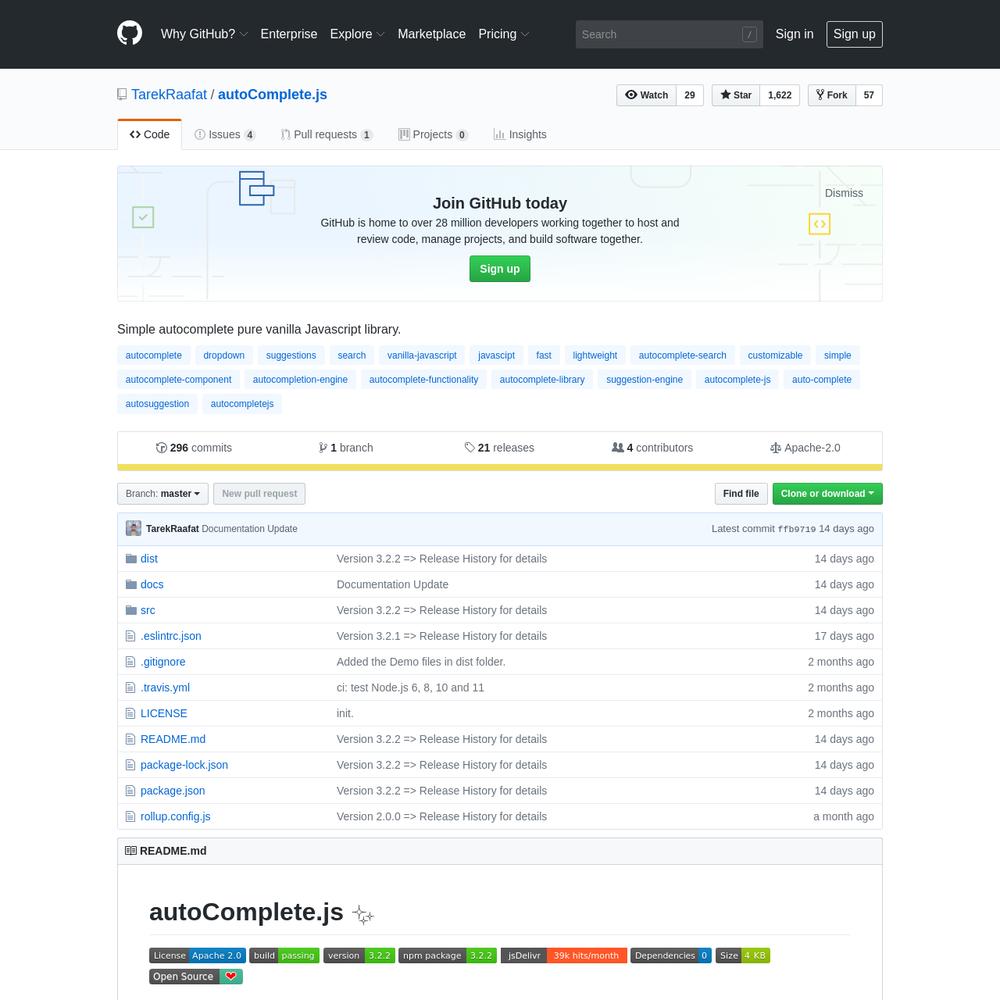Click the scale icon beside Apache-2.0
The width and height of the screenshot is (1000, 1000).
click(x=776, y=448)
